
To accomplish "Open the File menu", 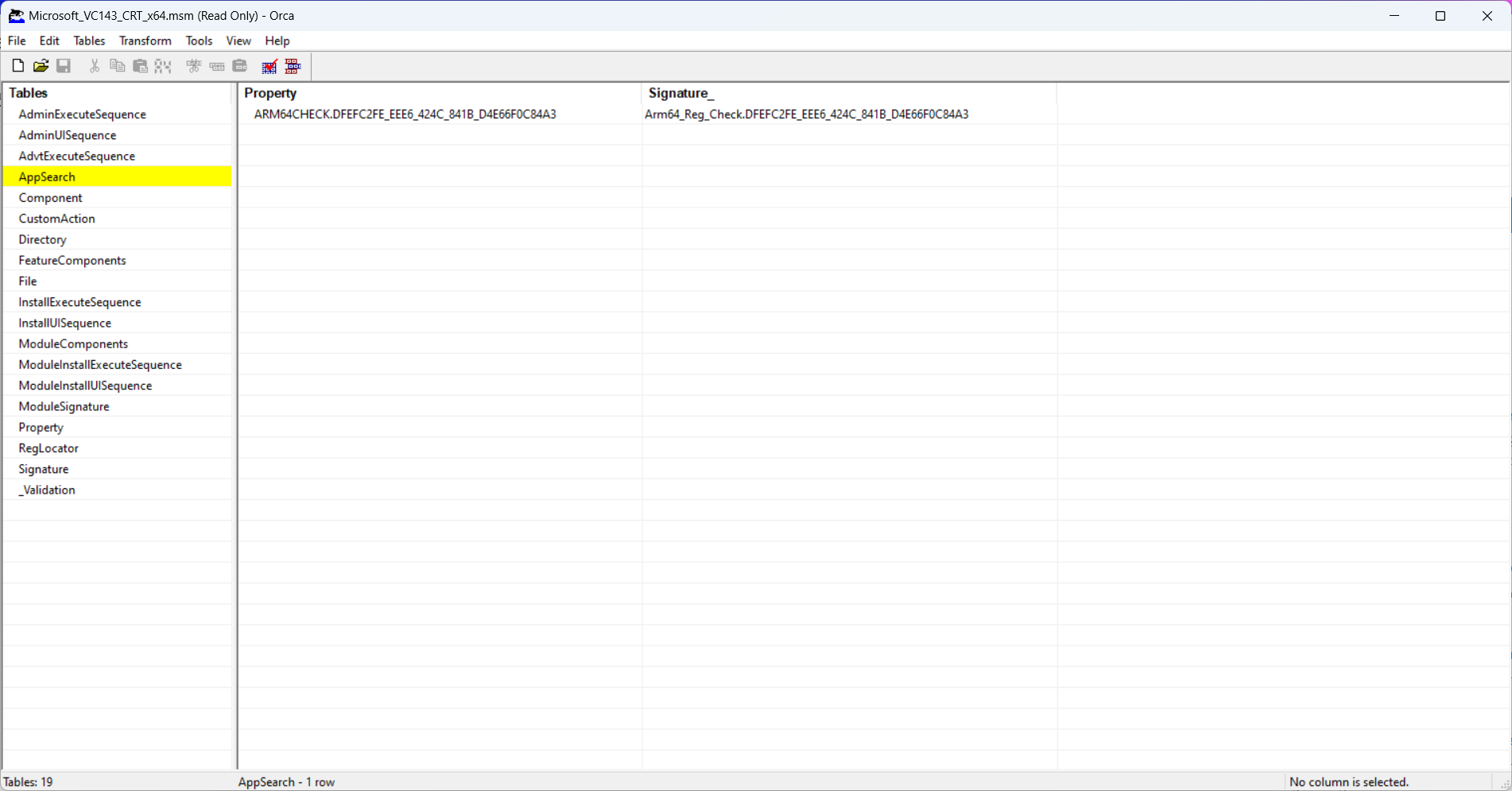I will coord(17,41).
